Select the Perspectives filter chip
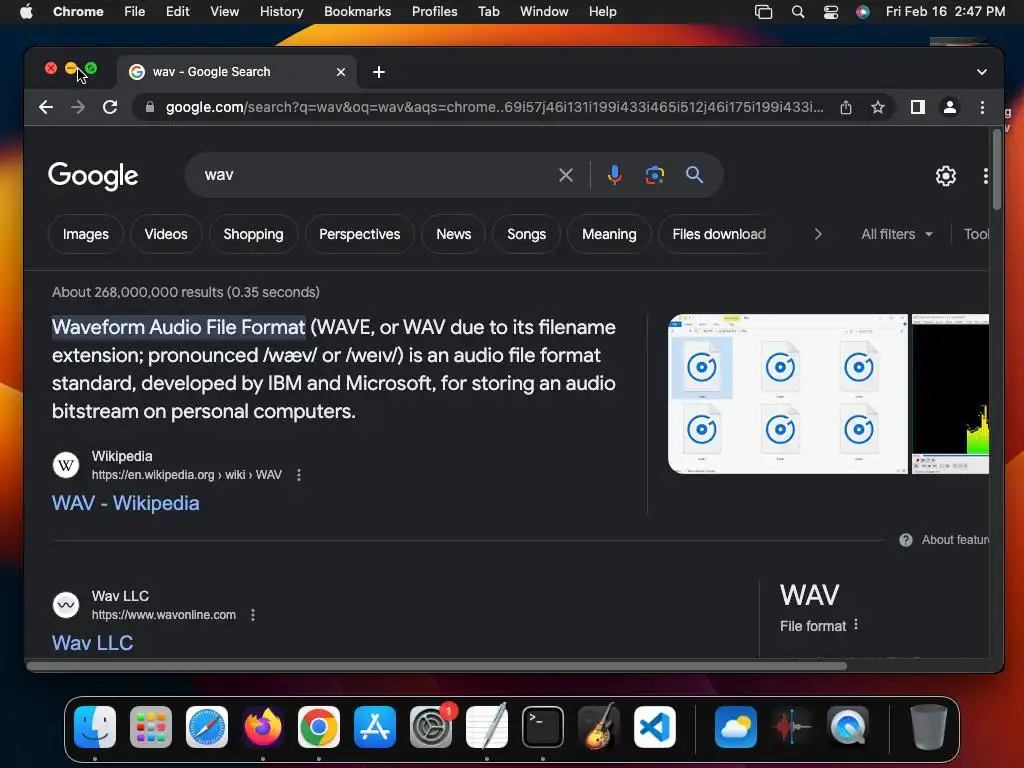The image size is (1024, 768). tap(360, 234)
